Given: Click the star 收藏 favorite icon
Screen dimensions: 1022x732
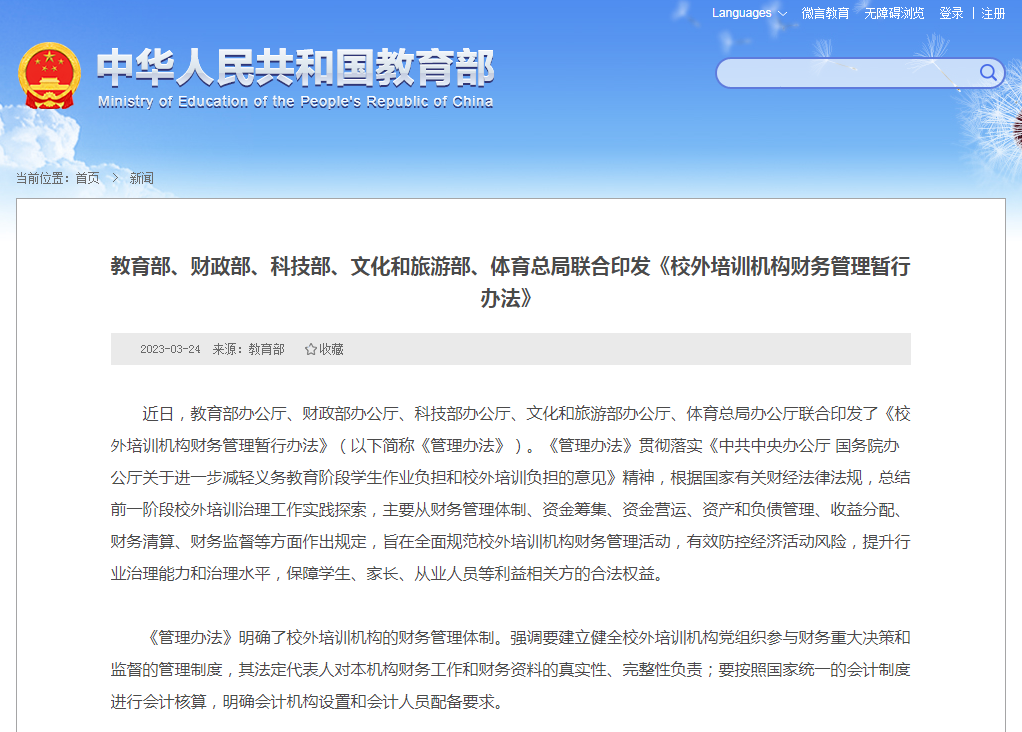Looking at the screenshot, I should point(310,349).
